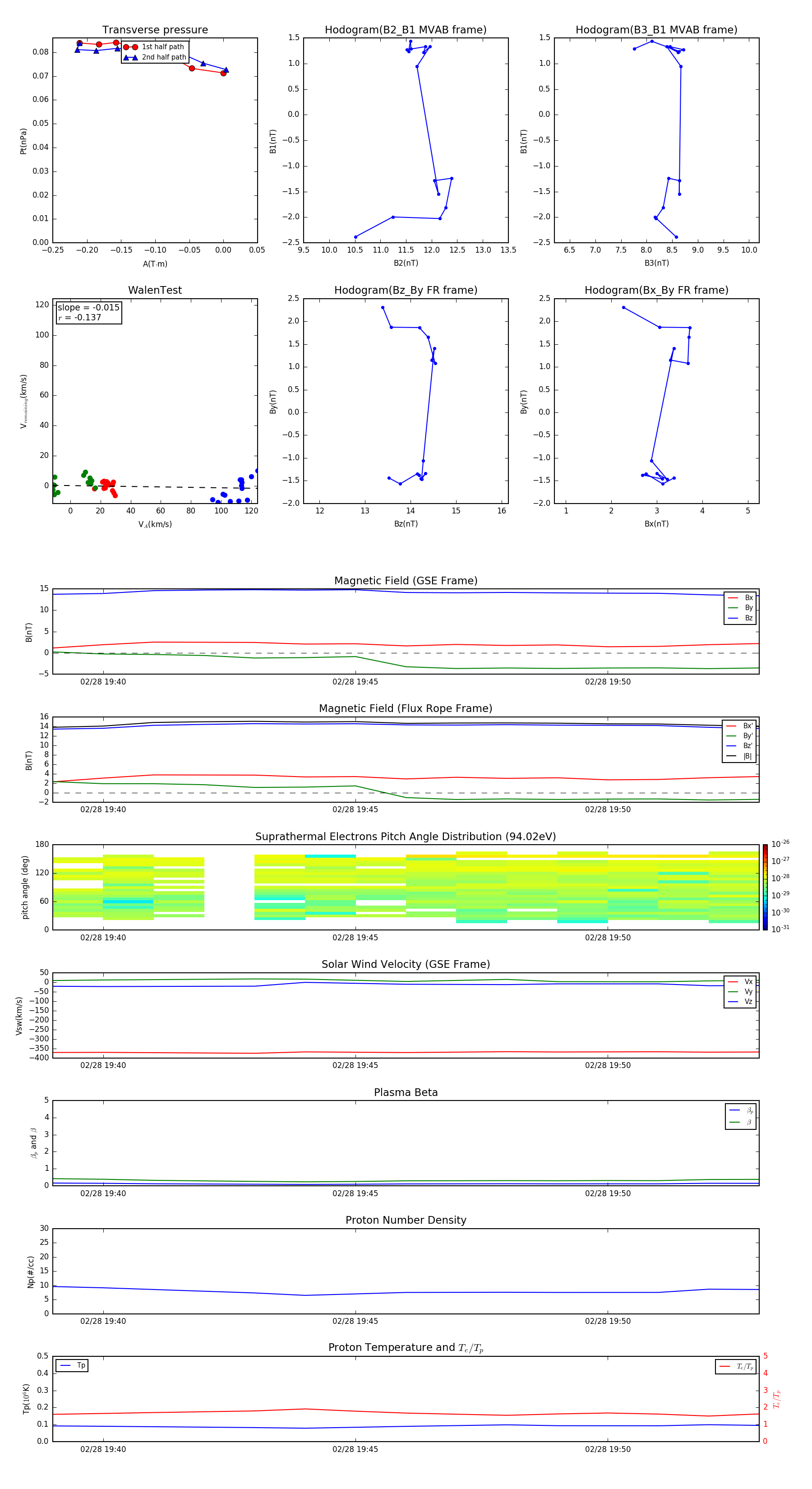The height and width of the screenshot is (1489, 812).
Task: Click the 'Hodogram(Bz_By FR frame)' title
Action: [x=406, y=290]
